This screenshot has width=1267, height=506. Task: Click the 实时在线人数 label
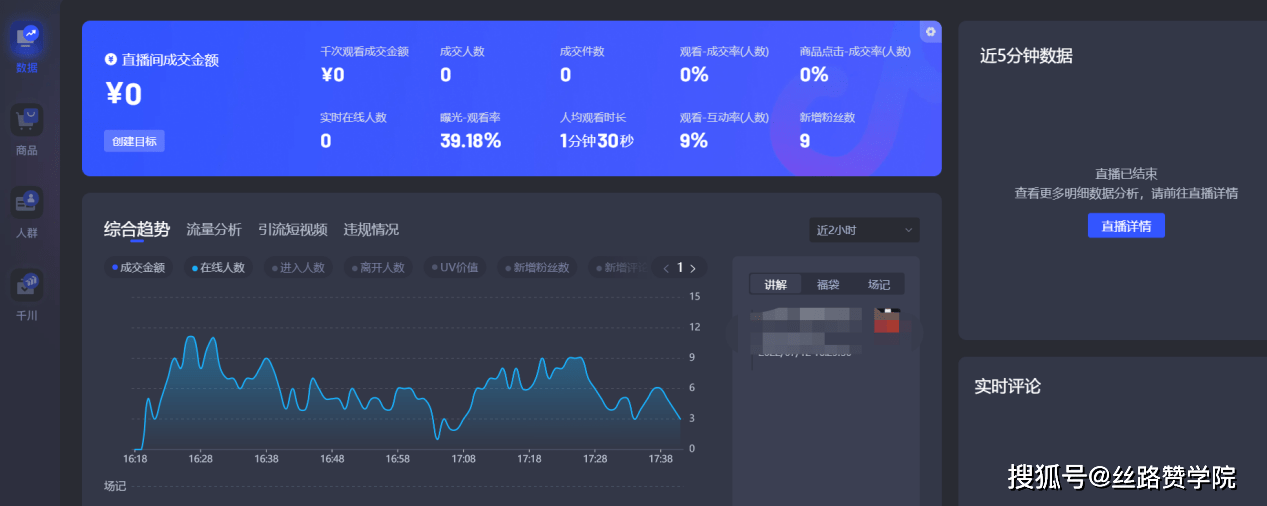tap(353, 117)
